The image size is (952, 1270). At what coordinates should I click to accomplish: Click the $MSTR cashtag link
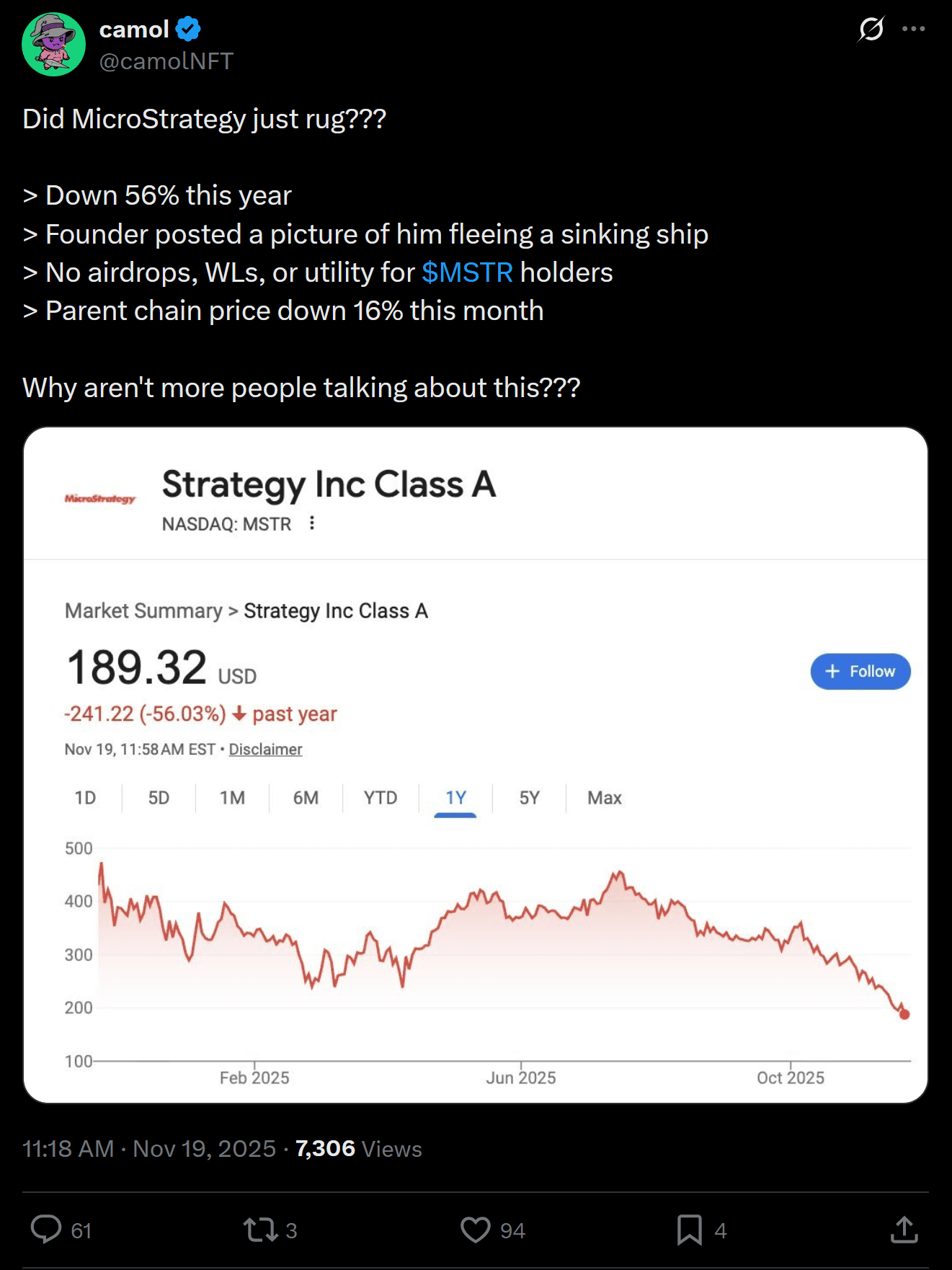[x=467, y=272]
